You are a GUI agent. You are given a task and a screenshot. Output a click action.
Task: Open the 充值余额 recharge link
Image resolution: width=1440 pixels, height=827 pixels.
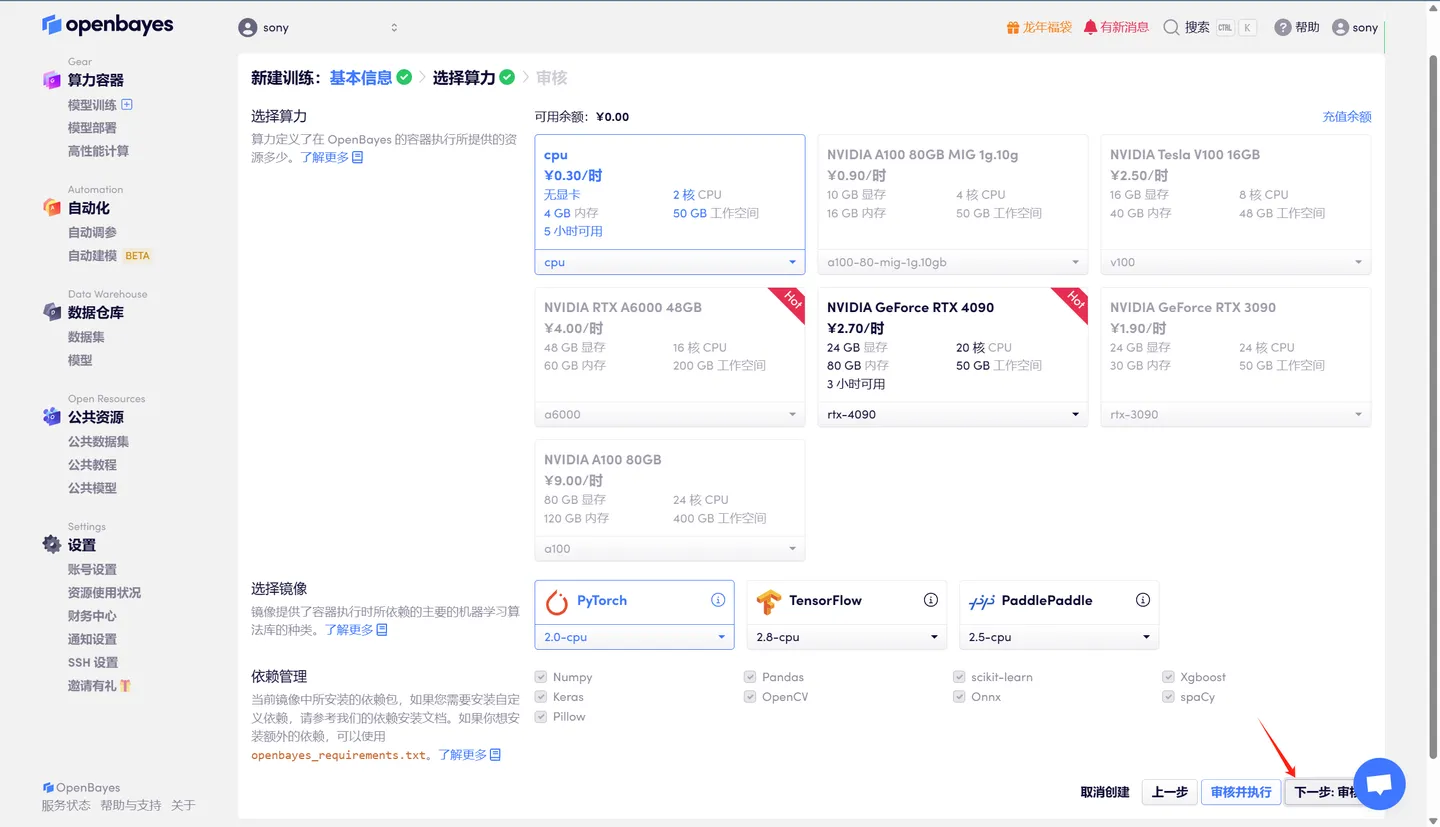pos(1346,116)
